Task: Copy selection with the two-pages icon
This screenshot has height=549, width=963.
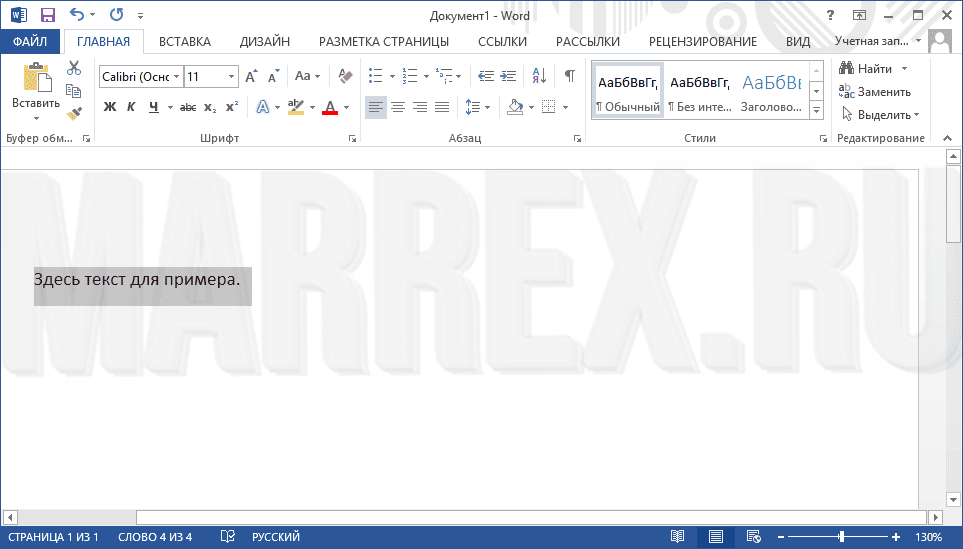Action: point(74,91)
